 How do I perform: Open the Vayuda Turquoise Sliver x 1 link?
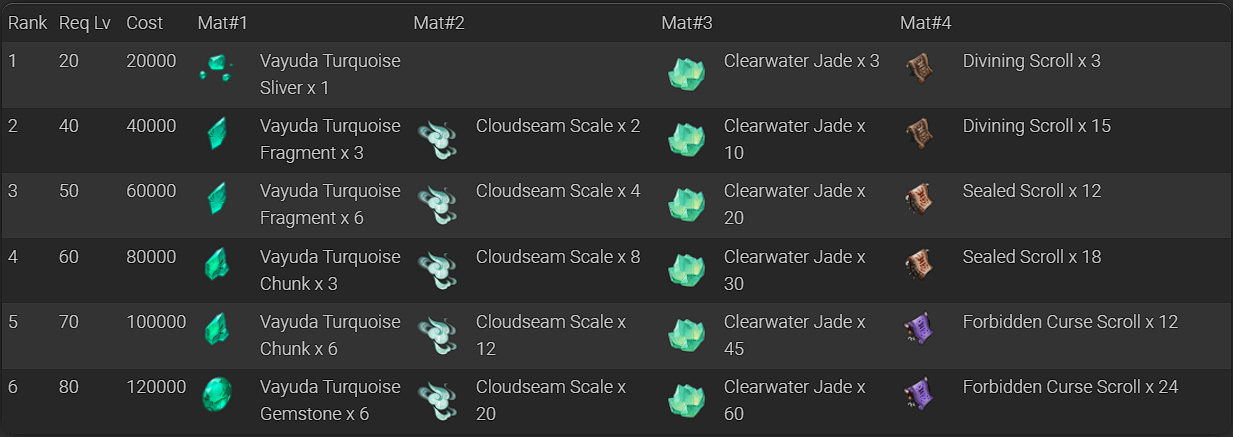pyautogui.click(x=329, y=74)
